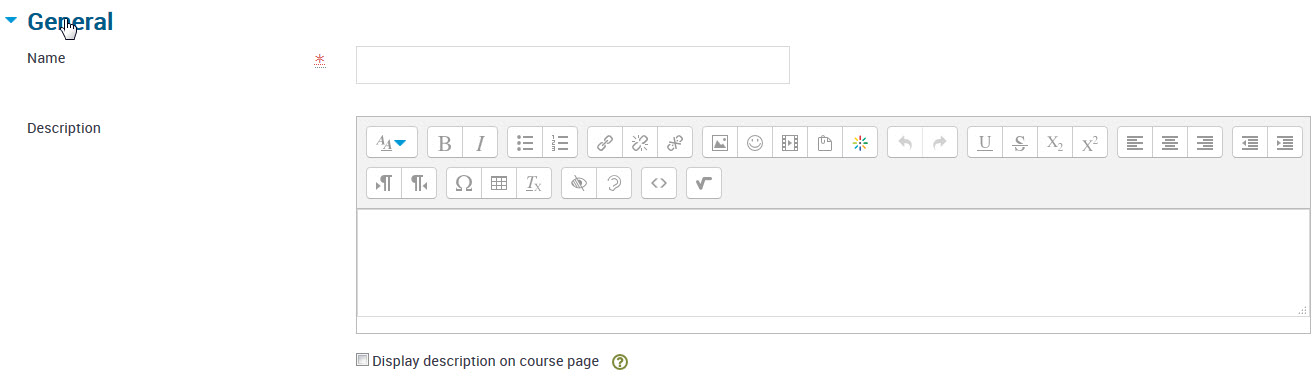
Task: Open the equation editor square-root icon
Action: pyautogui.click(x=704, y=183)
